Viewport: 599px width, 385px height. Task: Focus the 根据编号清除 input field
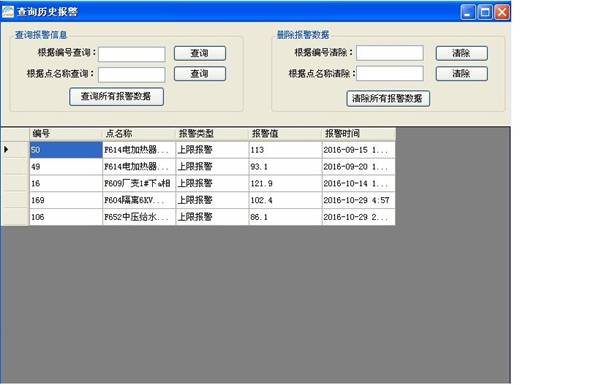point(390,53)
